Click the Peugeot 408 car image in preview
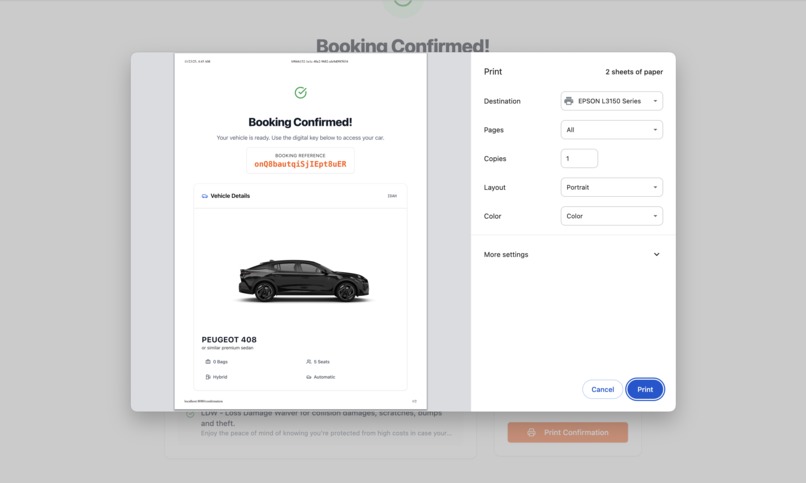The height and width of the screenshot is (483, 806). 303,281
